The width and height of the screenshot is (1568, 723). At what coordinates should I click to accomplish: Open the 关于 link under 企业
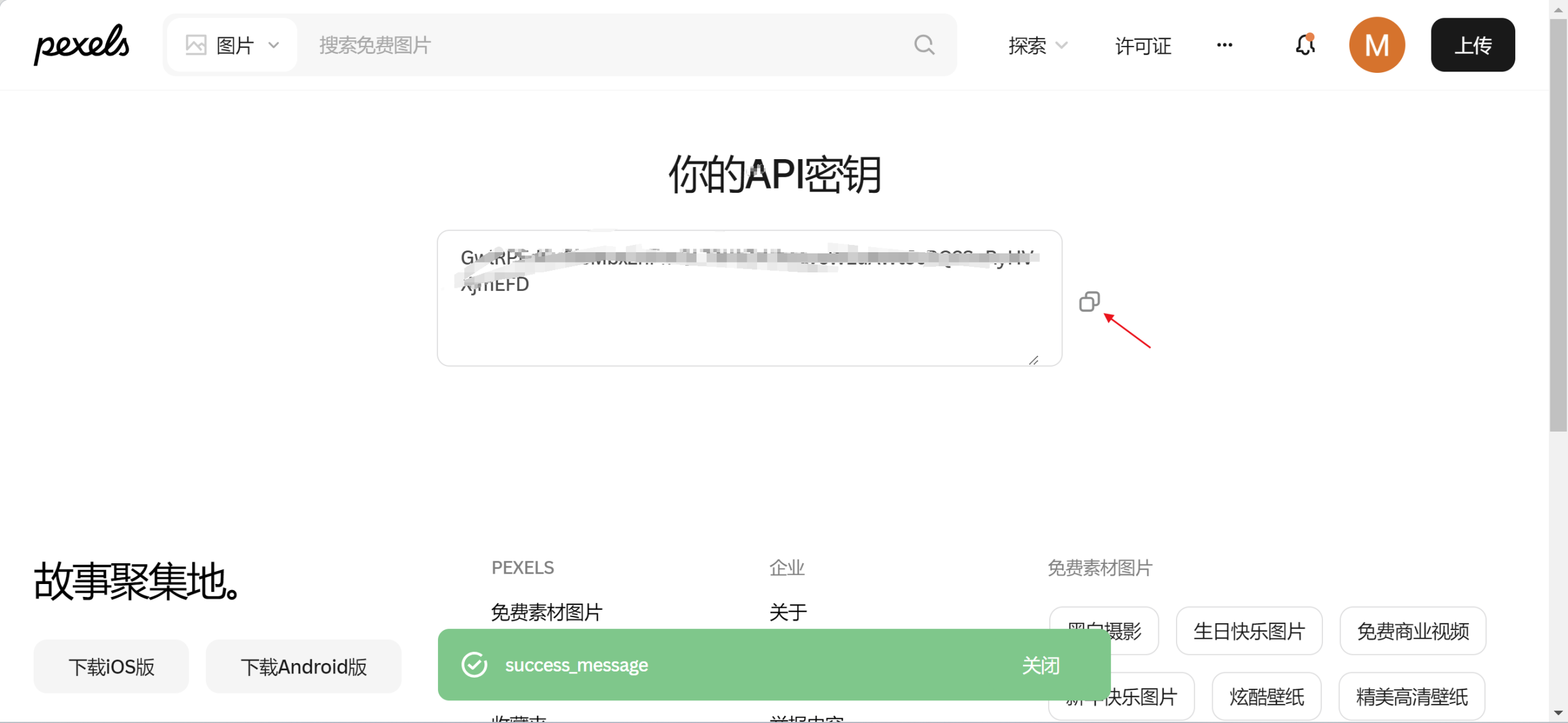coord(787,612)
